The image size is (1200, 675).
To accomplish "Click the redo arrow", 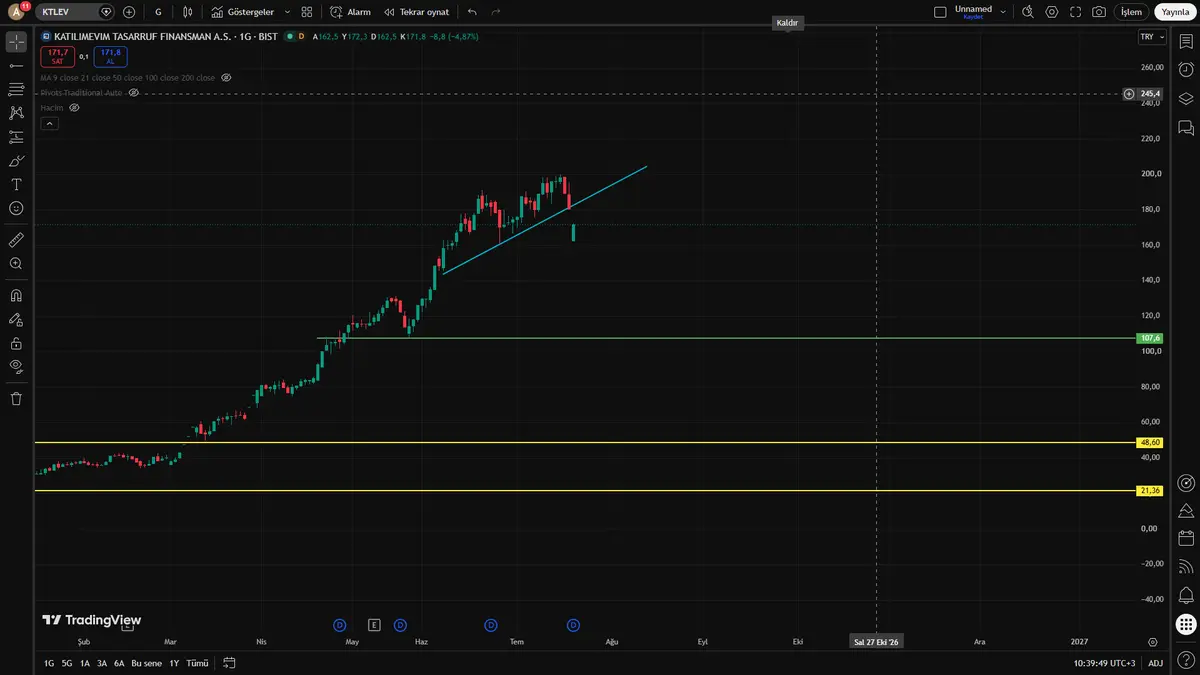I will 495,12.
